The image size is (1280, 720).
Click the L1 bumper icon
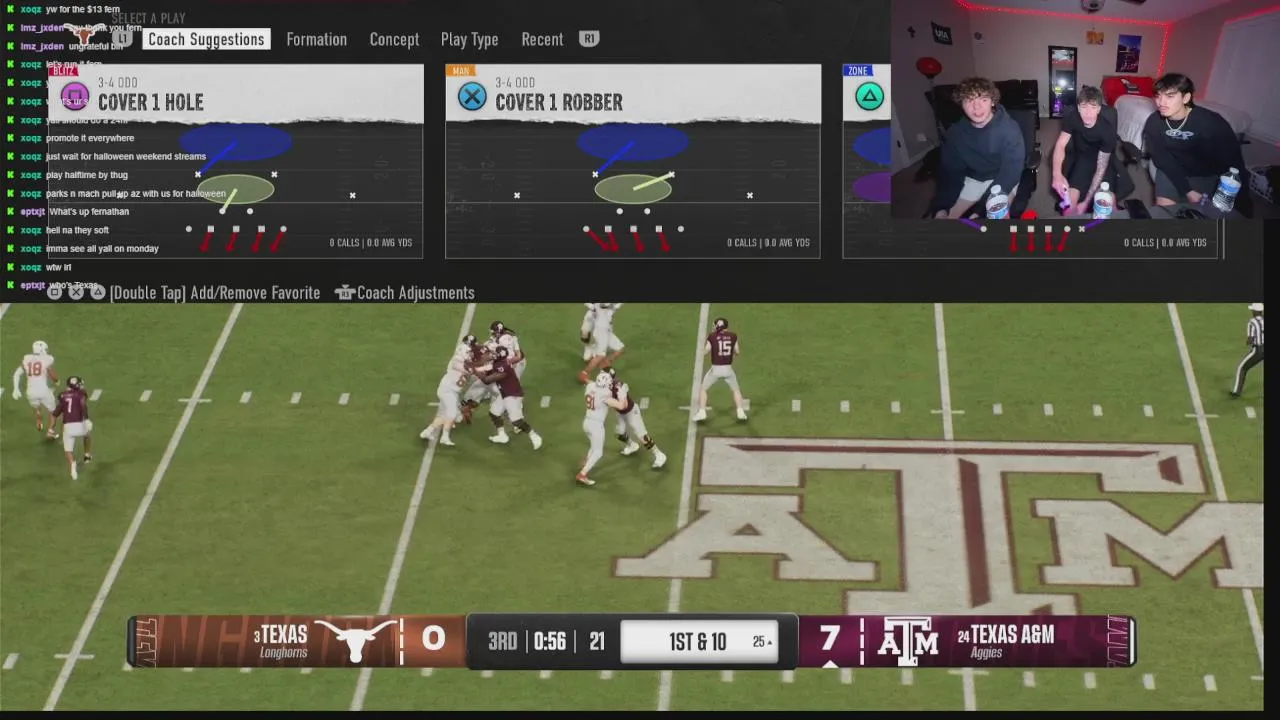point(122,38)
